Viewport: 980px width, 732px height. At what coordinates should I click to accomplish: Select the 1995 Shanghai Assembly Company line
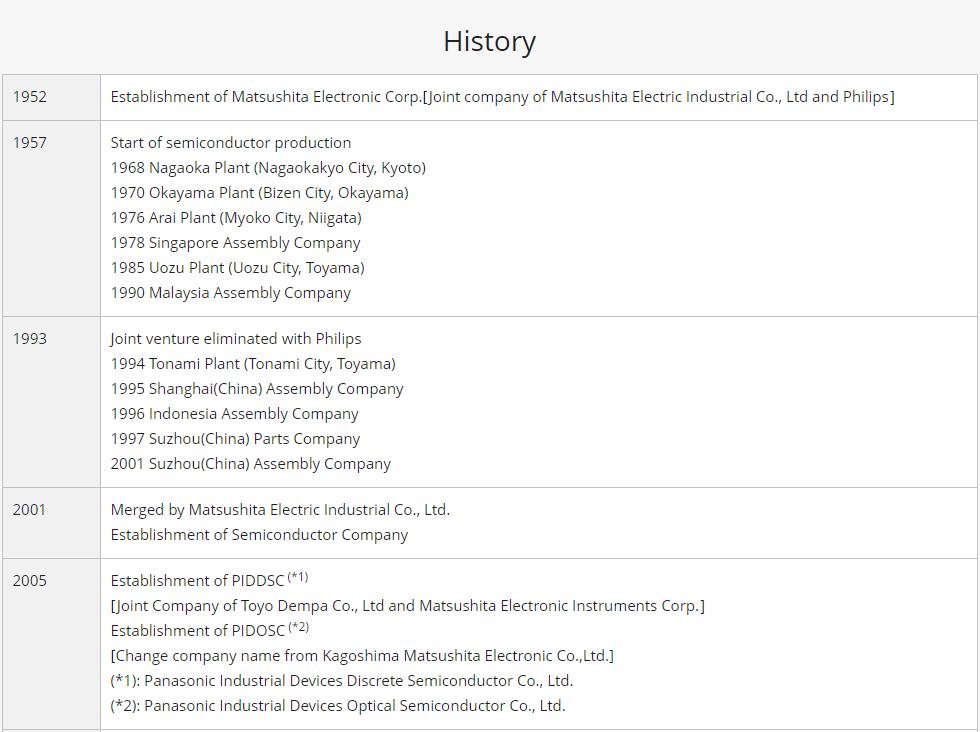pyautogui.click(x=257, y=389)
